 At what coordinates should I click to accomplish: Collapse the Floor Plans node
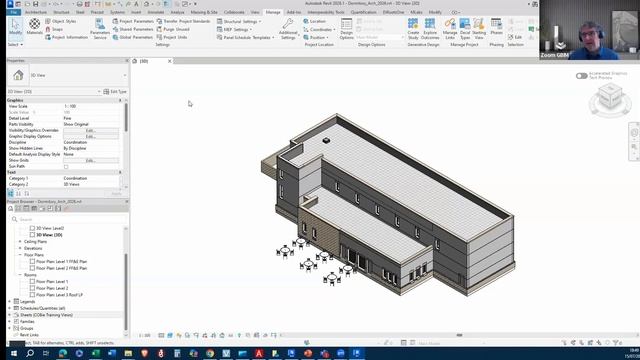pyautogui.click(x=20, y=255)
